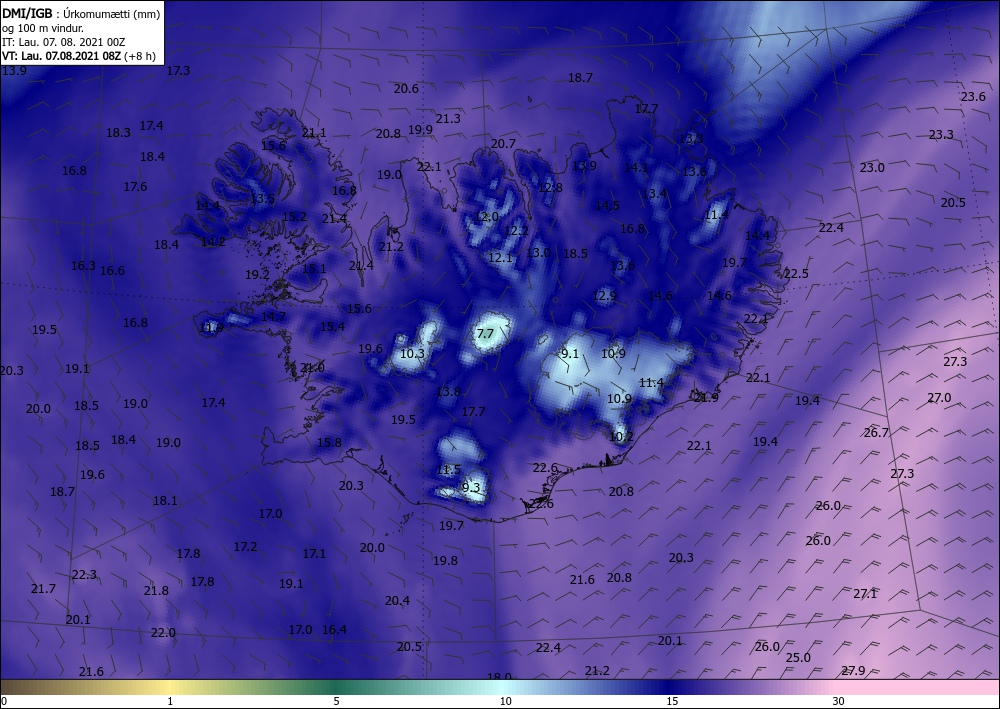The image size is (1000, 709).
Task: Select the '27.9' value in the pink area
Action: (x=853, y=671)
